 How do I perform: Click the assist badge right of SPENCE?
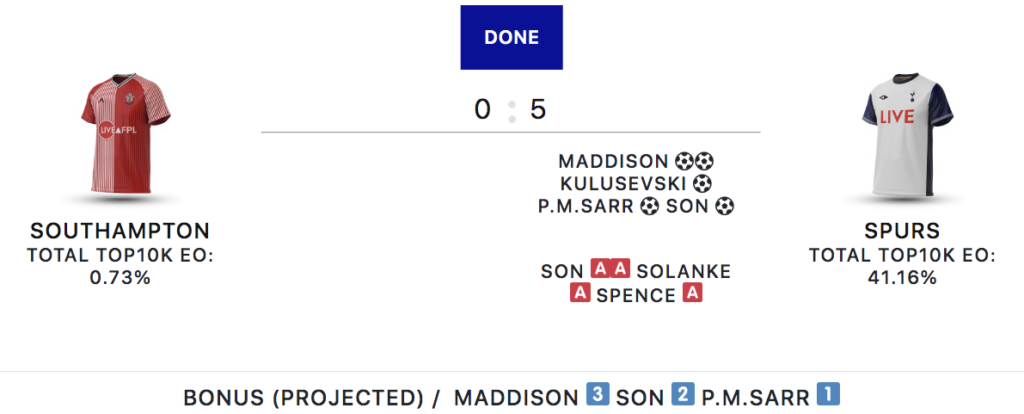(x=692, y=294)
